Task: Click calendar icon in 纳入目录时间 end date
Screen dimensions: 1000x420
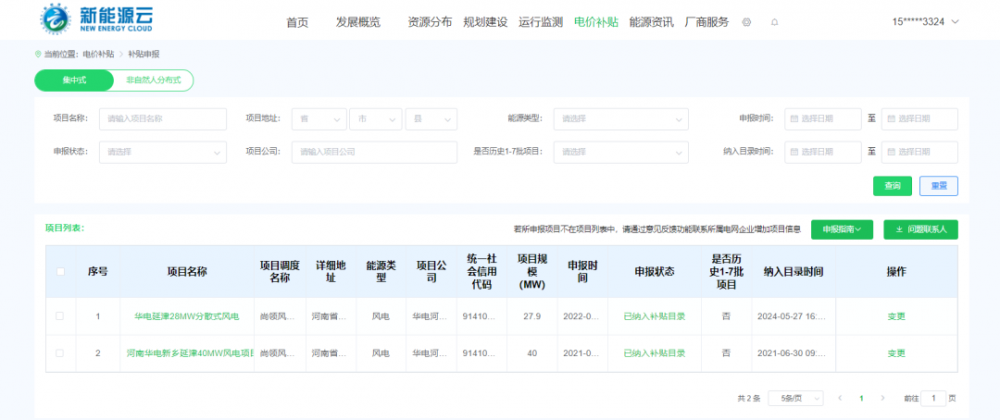Action: tap(891, 152)
